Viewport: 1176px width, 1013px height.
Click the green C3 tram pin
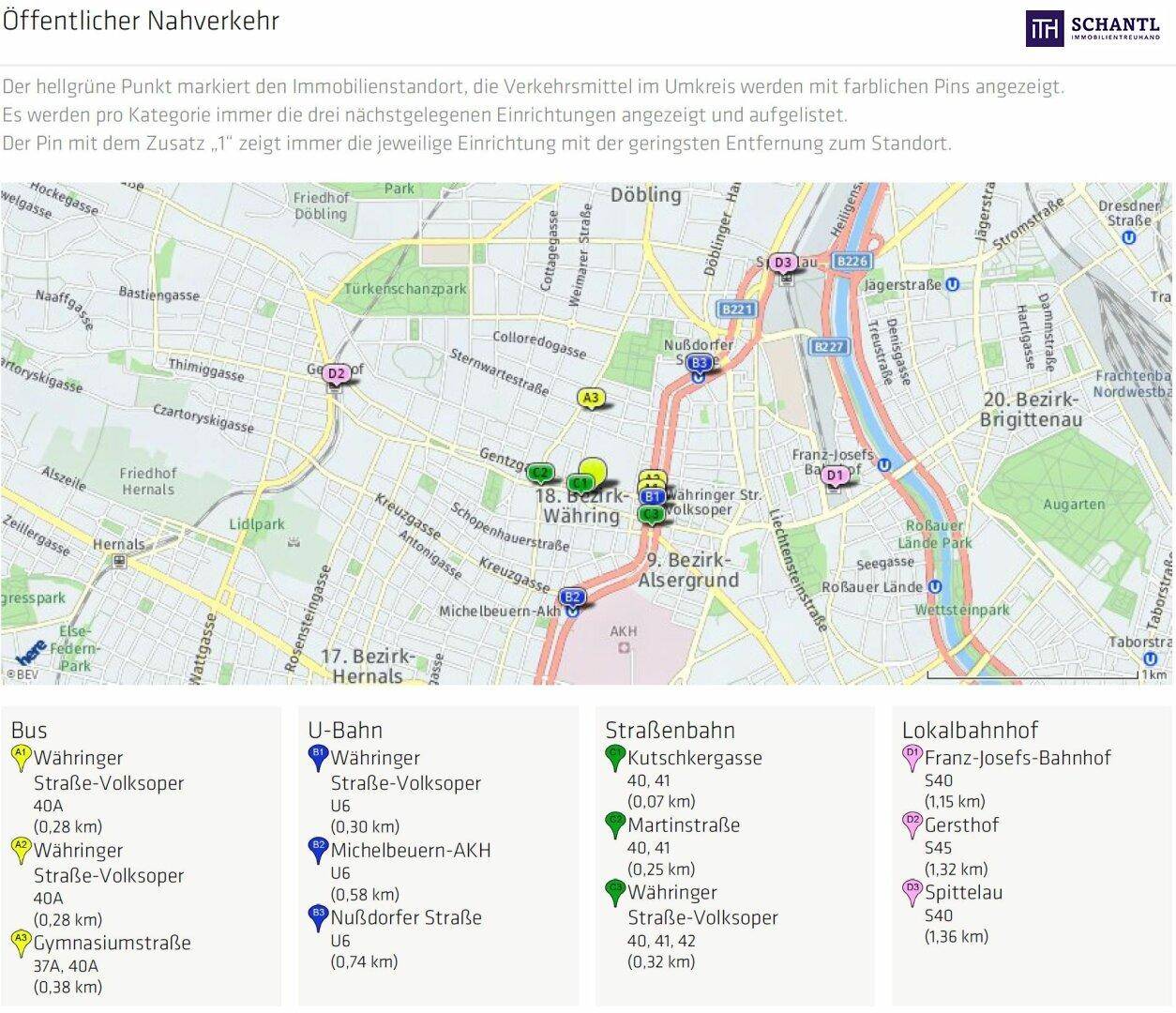click(651, 514)
